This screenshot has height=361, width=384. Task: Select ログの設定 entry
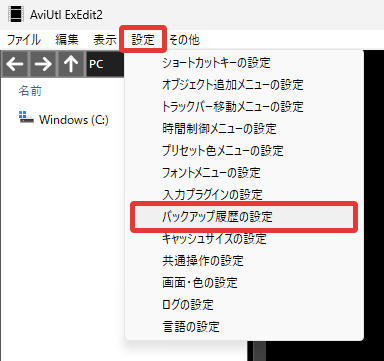(x=244, y=304)
